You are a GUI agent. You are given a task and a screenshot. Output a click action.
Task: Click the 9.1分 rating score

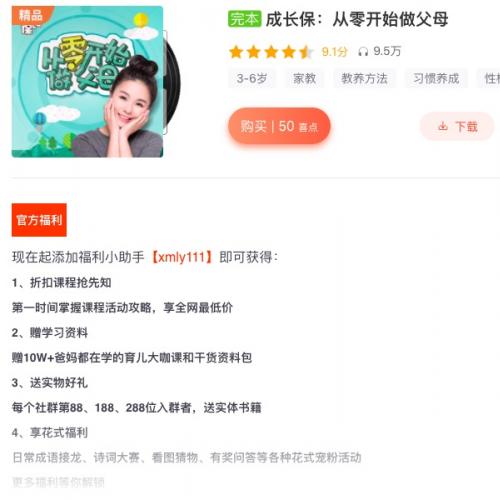[335, 52]
